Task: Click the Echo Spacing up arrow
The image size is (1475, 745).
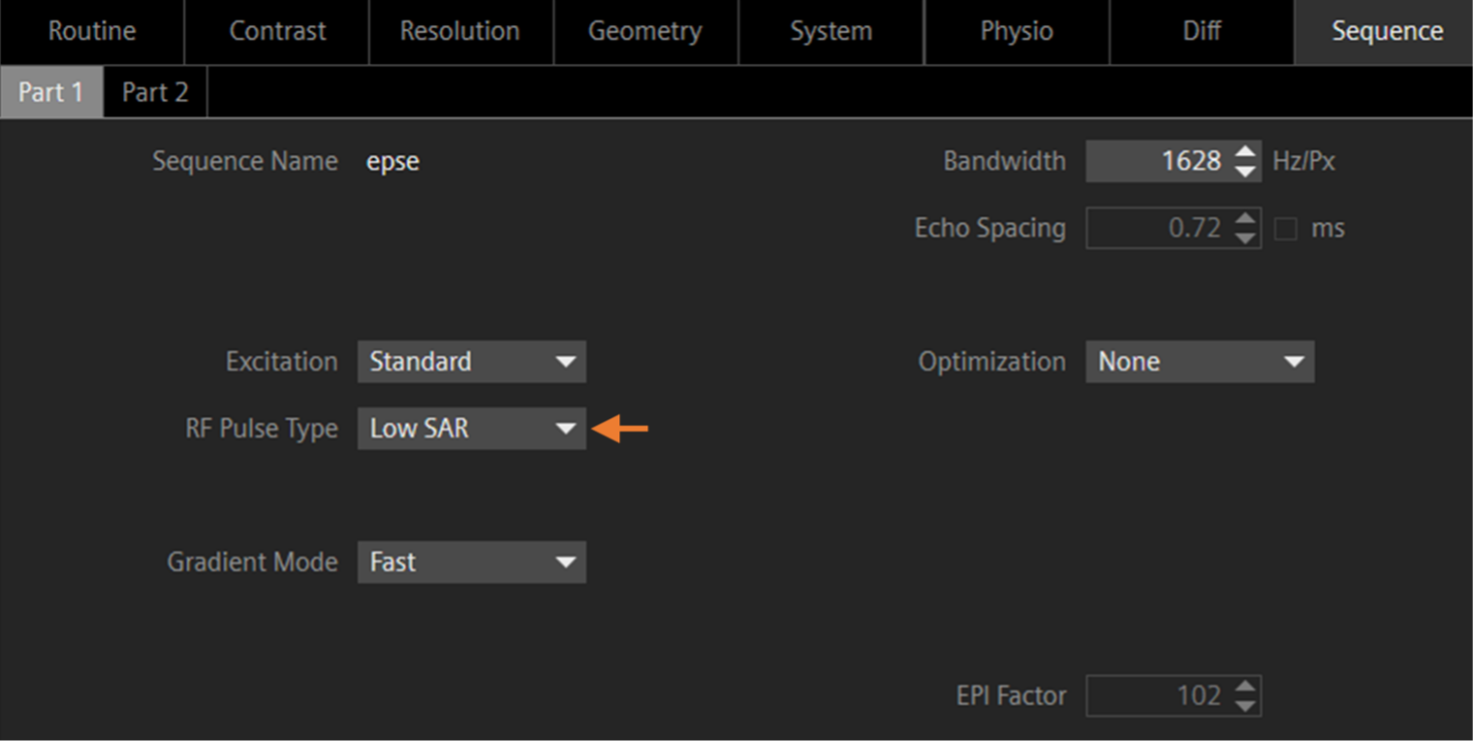Action: [1245, 219]
